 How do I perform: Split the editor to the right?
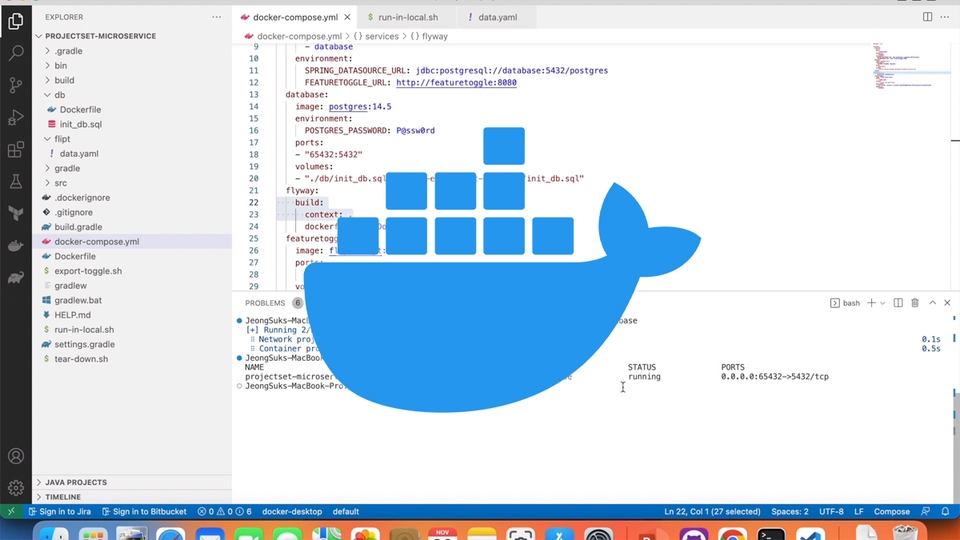(928, 17)
